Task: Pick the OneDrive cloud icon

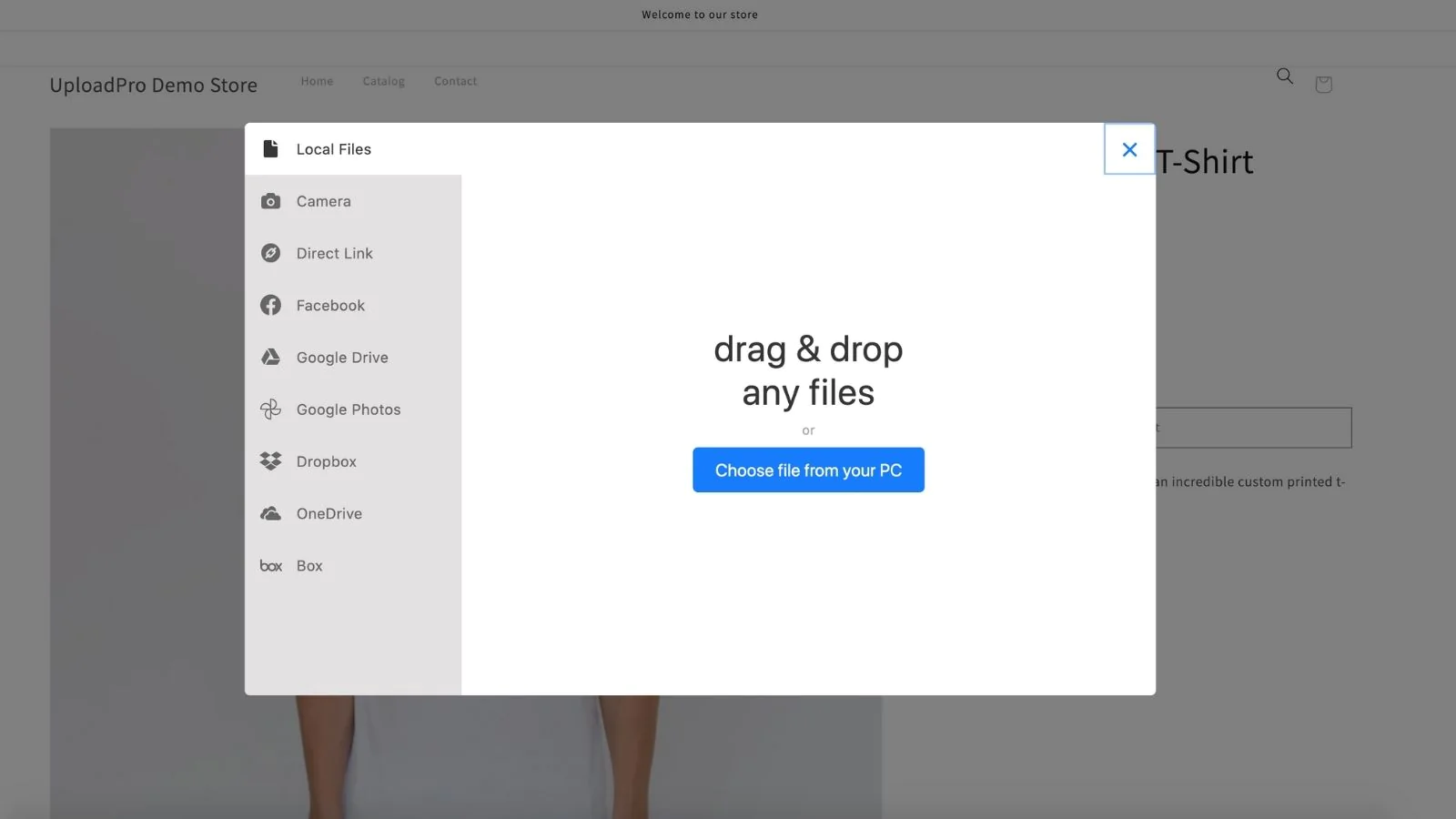Action: (x=270, y=513)
